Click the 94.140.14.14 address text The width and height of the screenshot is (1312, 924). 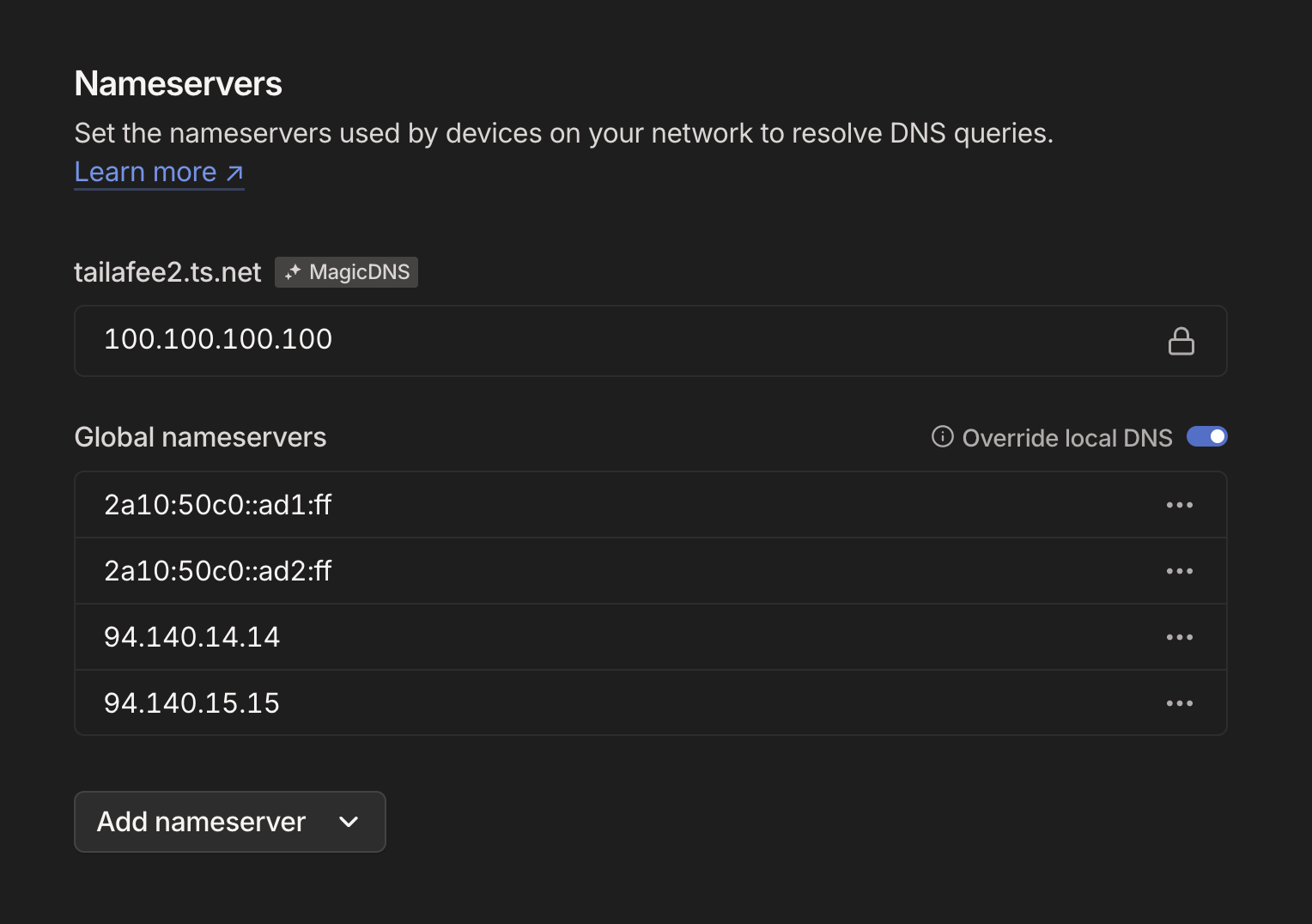192,637
